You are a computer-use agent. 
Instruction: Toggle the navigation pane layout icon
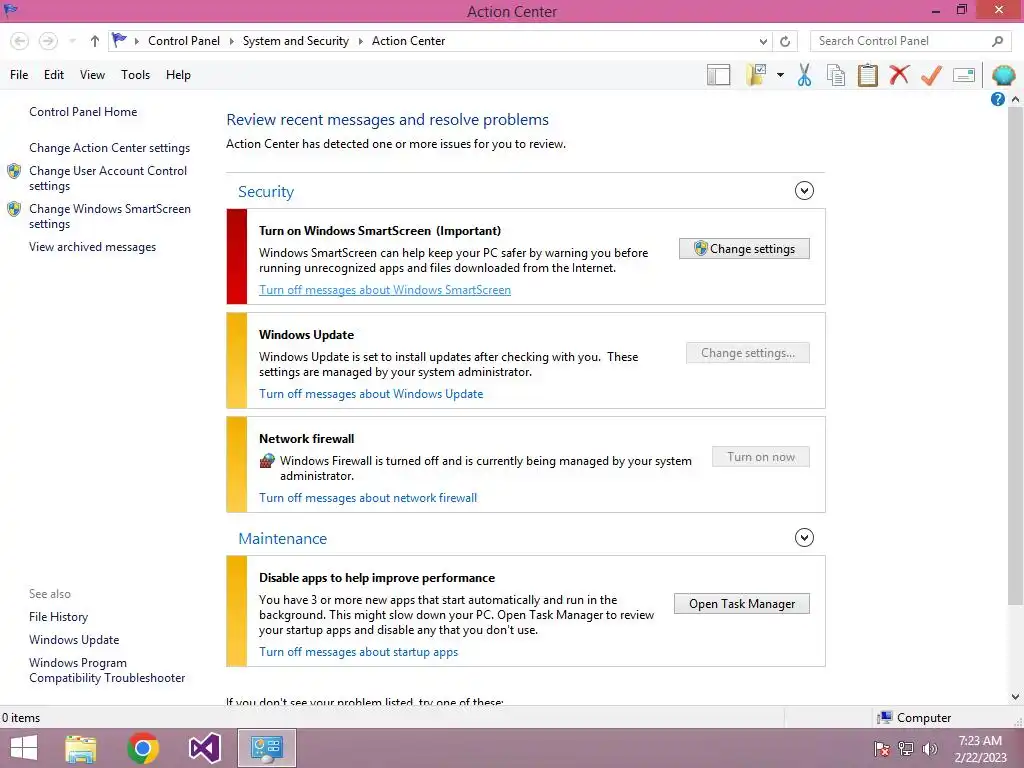coord(718,75)
